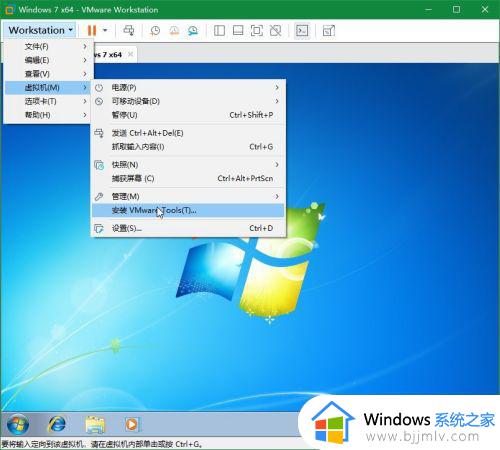The image size is (500, 450).
Task: Open the 编辑(E) menu item
Action: tap(48, 60)
